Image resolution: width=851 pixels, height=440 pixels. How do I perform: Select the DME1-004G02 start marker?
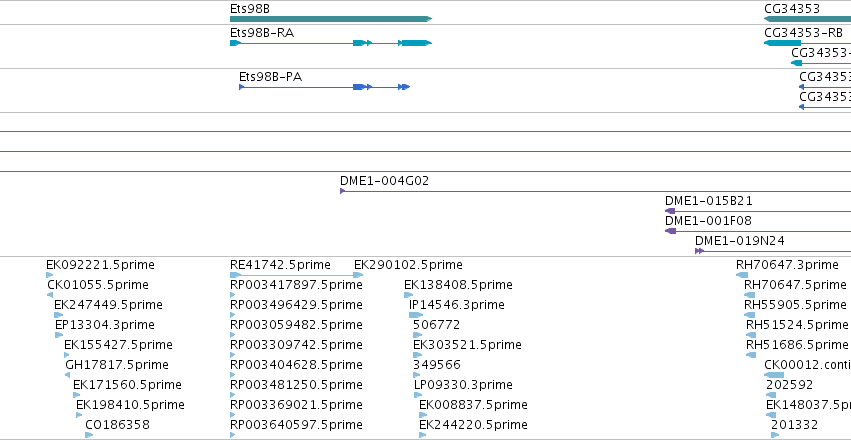click(342, 191)
